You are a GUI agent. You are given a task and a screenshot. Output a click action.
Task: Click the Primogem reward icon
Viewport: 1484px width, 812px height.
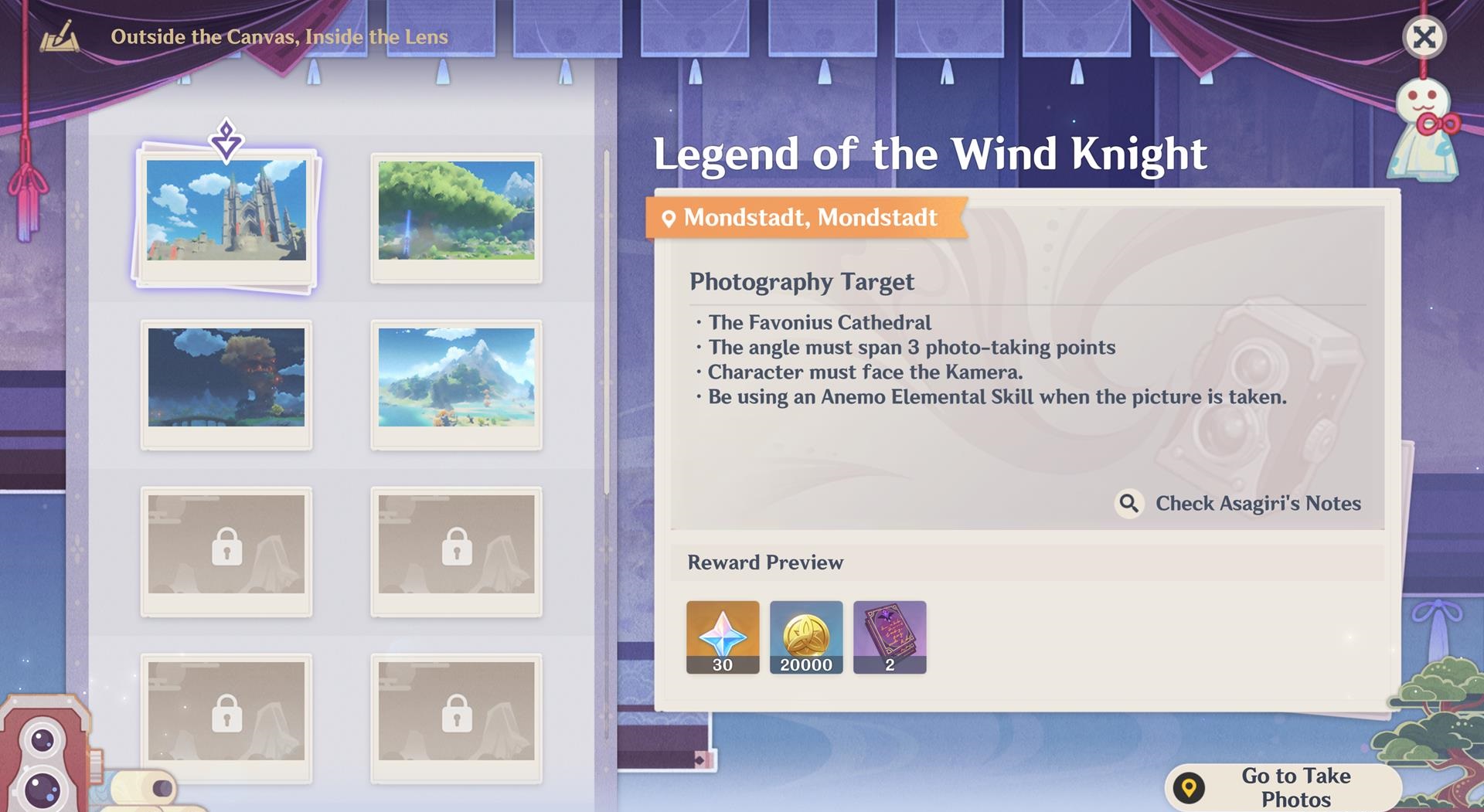[x=723, y=637]
